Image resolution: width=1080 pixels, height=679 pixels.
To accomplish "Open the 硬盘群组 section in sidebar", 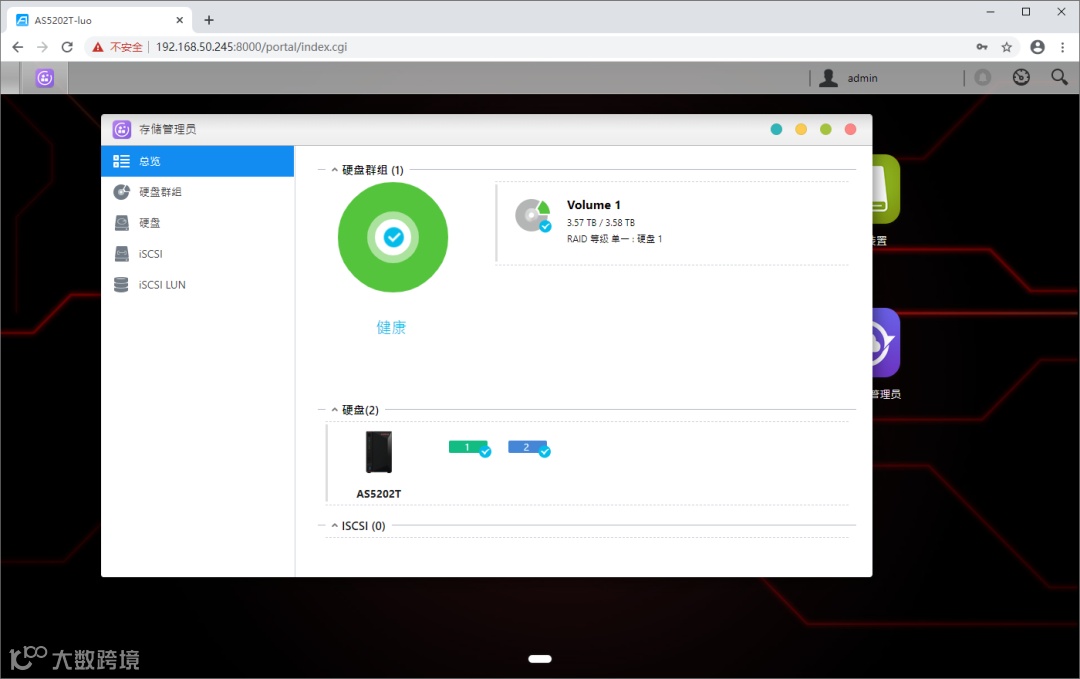I will coord(161,191).
